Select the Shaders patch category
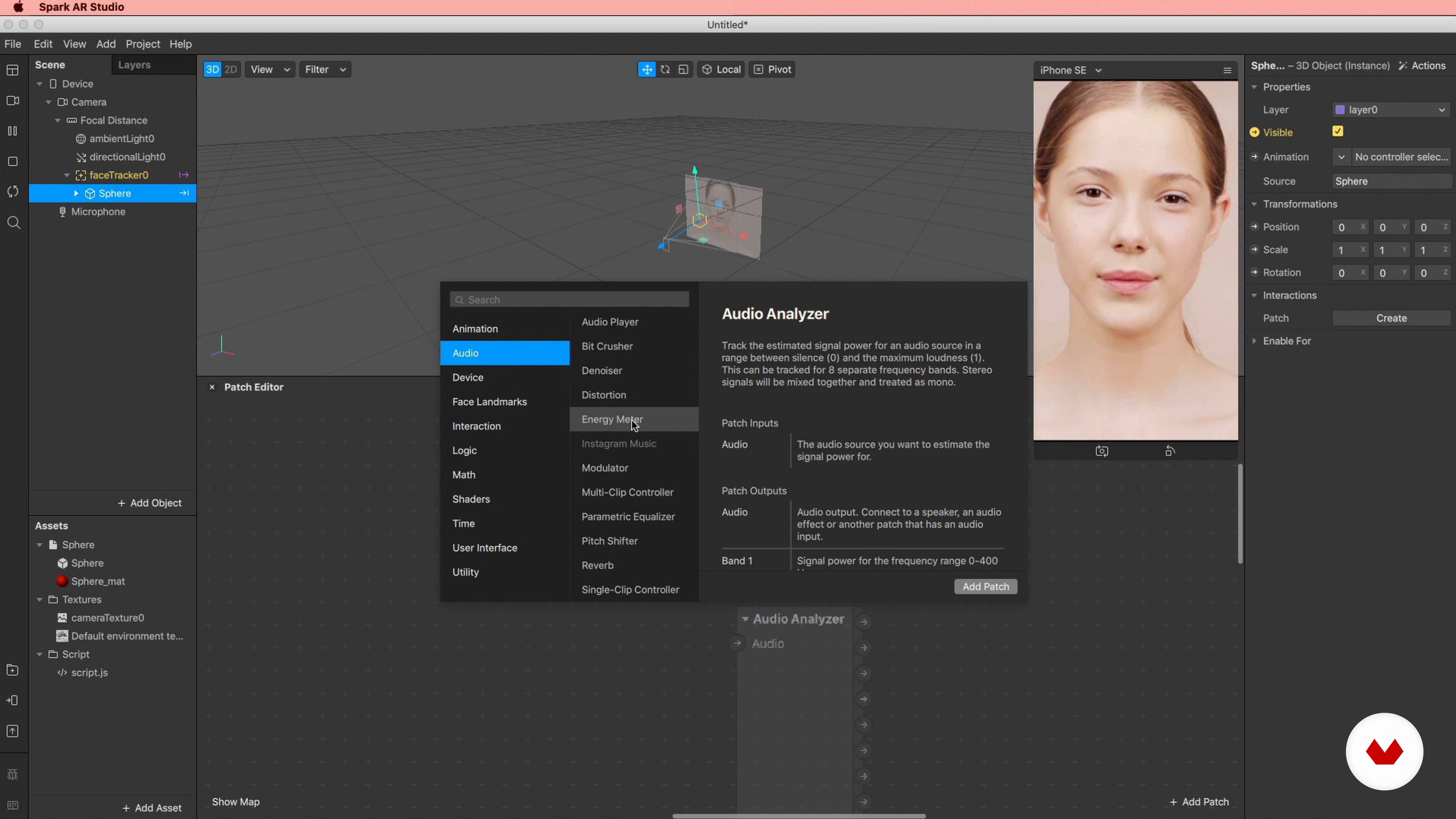 coord(505,499)
